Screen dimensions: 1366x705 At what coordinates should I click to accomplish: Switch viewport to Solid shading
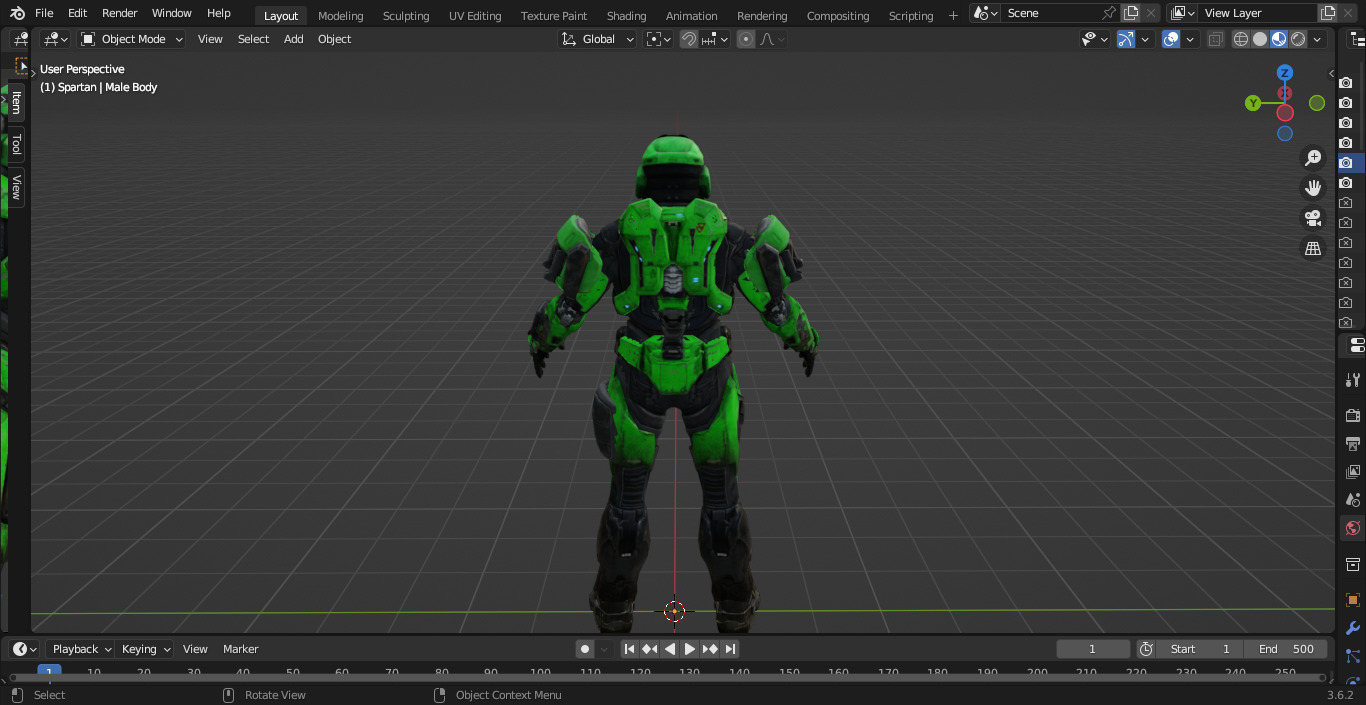(1260, 39)
